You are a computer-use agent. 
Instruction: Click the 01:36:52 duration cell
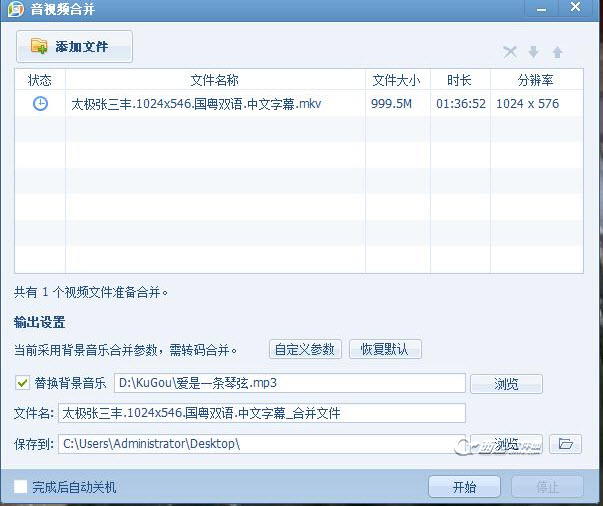pyautogui.click(x=461, y=103)
